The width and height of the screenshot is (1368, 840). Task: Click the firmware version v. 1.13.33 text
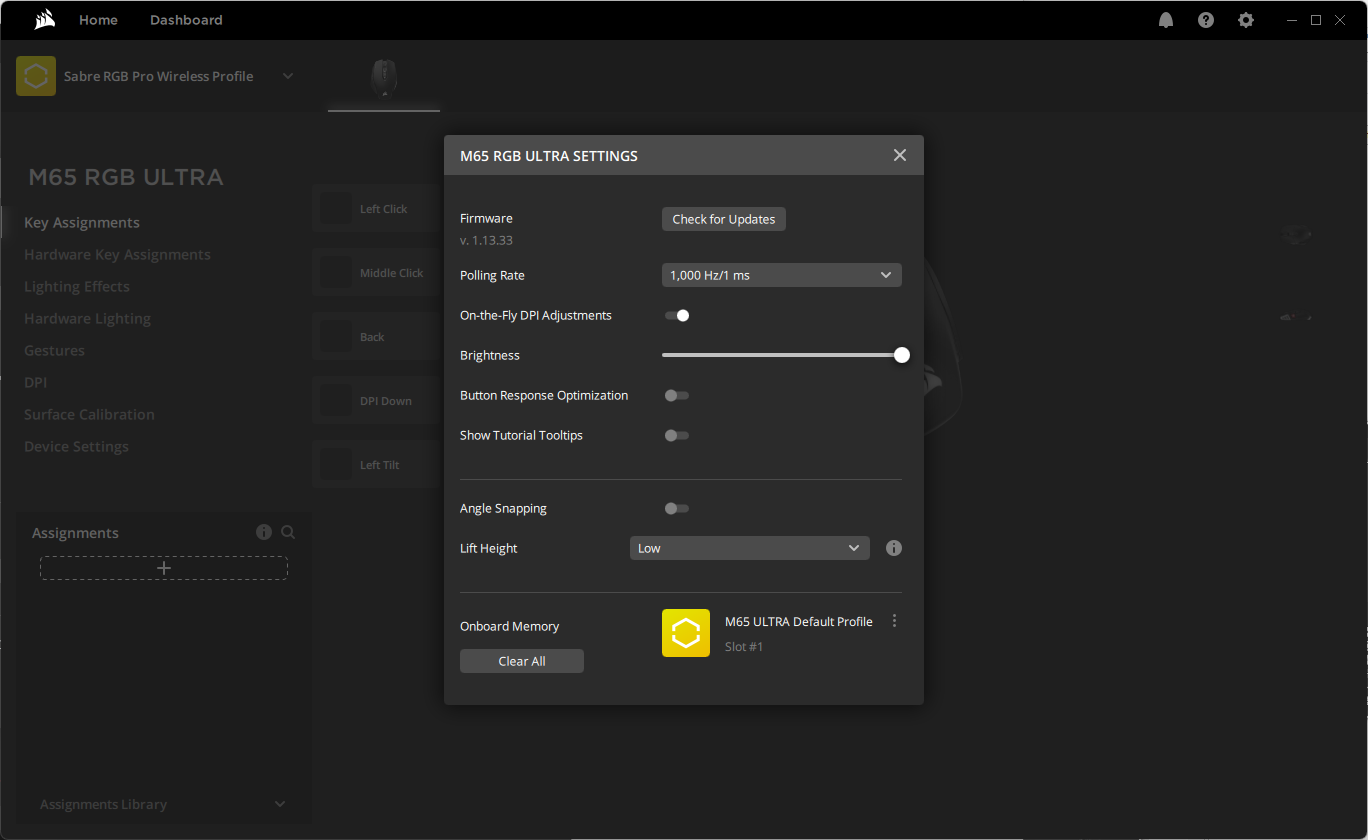pyautogui.click(x=486, y=240)
